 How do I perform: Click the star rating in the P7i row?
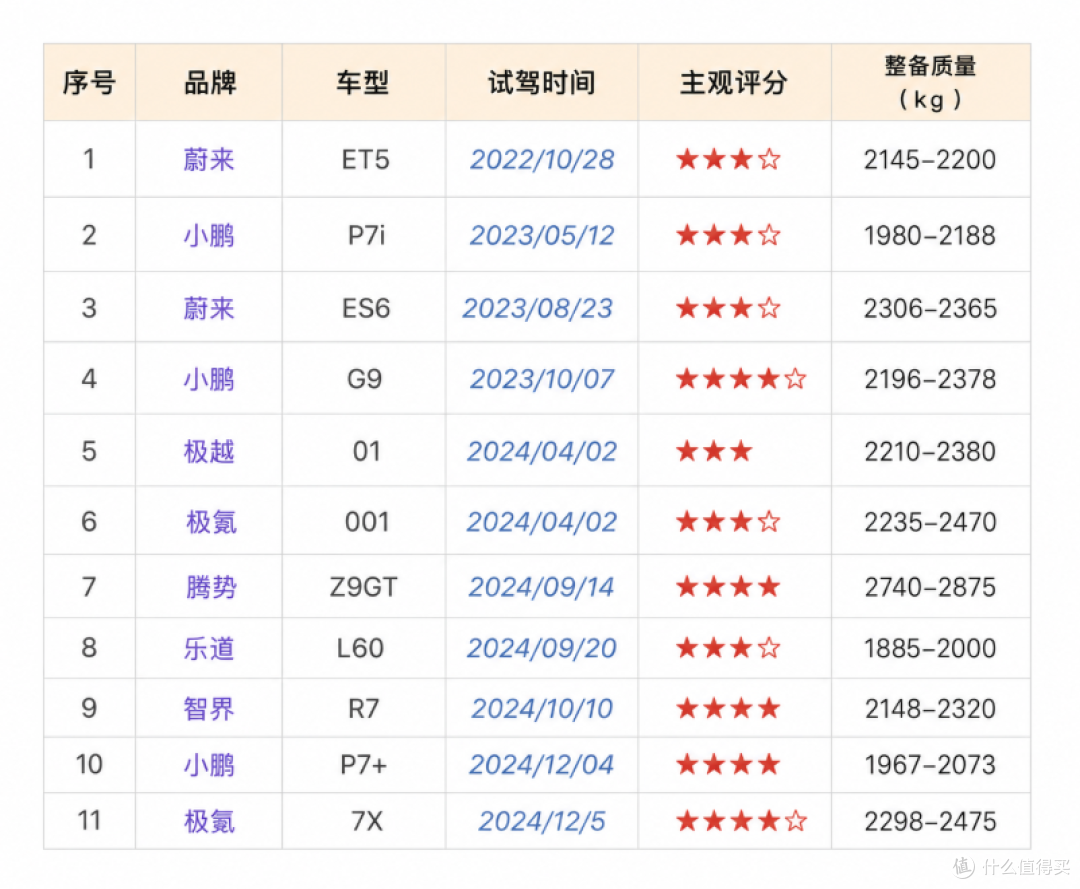point(728,236)
